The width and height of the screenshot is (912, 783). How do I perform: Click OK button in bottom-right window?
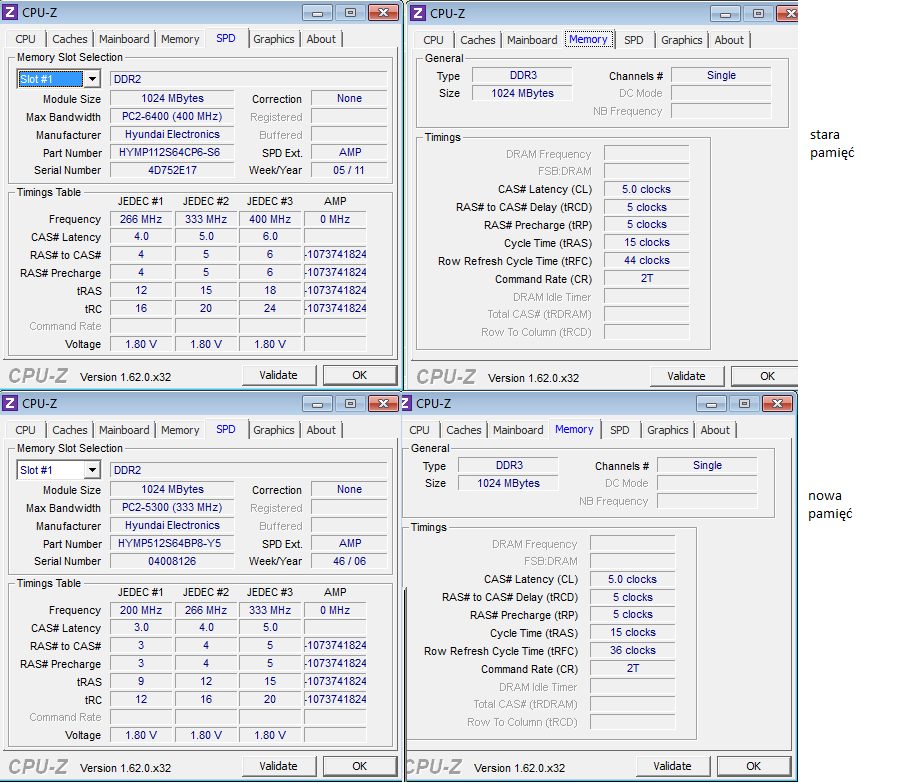tap(753, 766)
